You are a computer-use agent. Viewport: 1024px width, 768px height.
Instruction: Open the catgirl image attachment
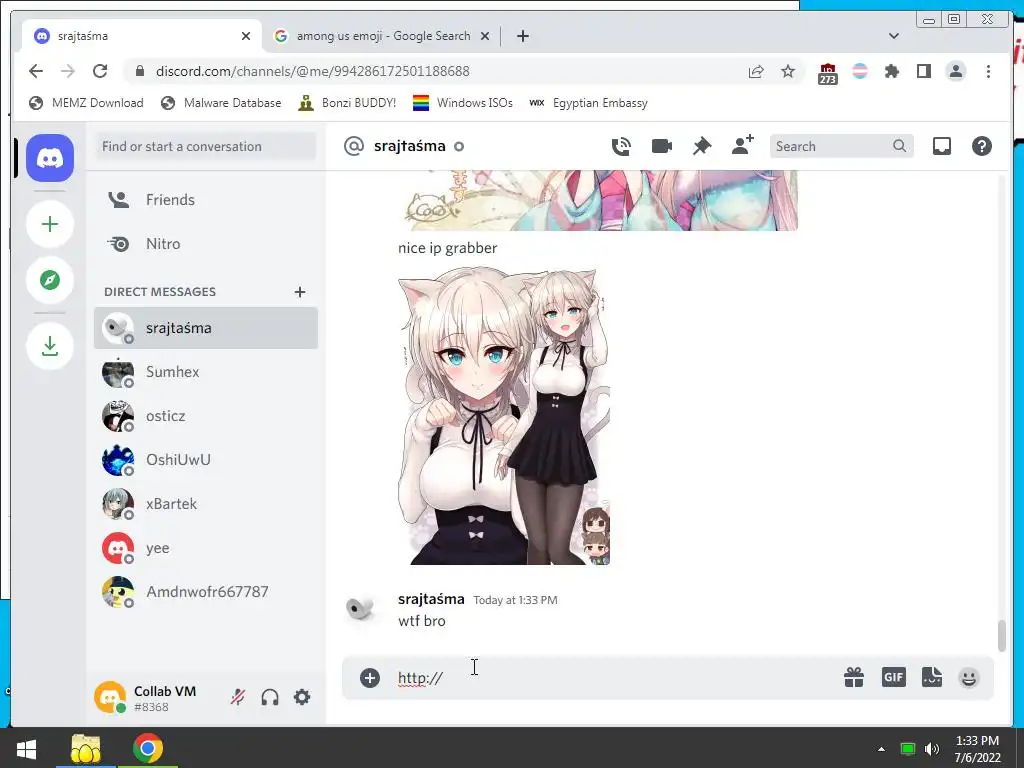pos(504,416)
